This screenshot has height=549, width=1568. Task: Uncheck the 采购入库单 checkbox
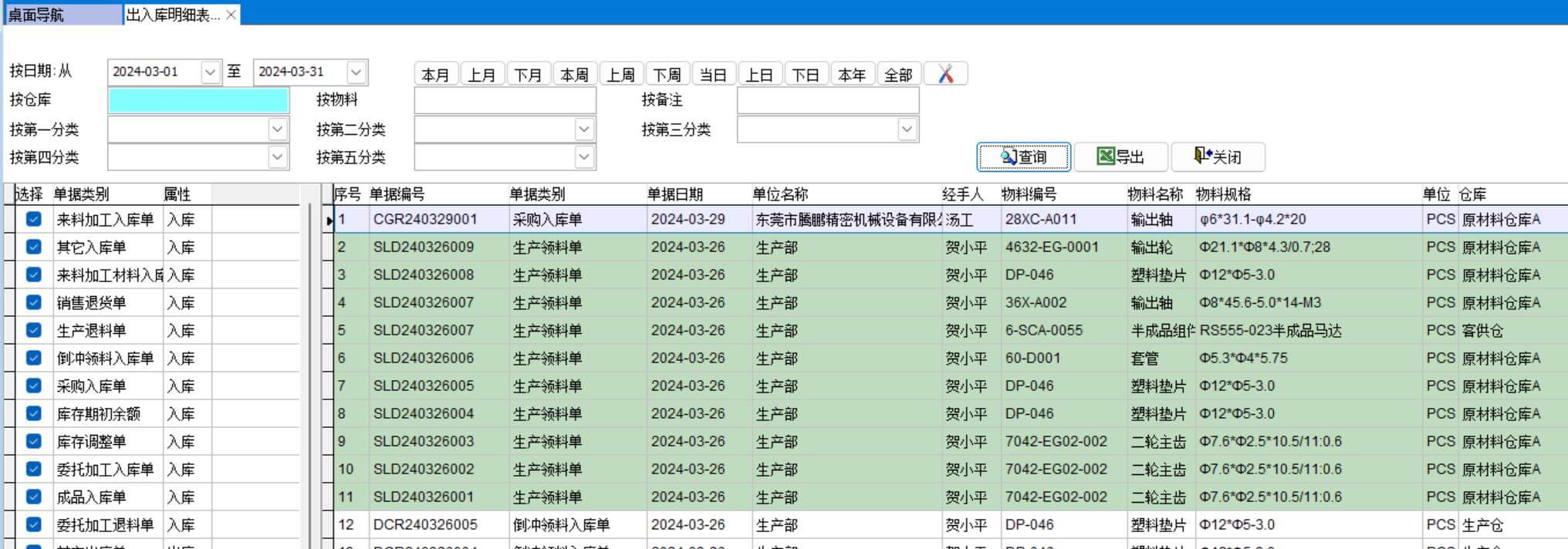[33, 386]
